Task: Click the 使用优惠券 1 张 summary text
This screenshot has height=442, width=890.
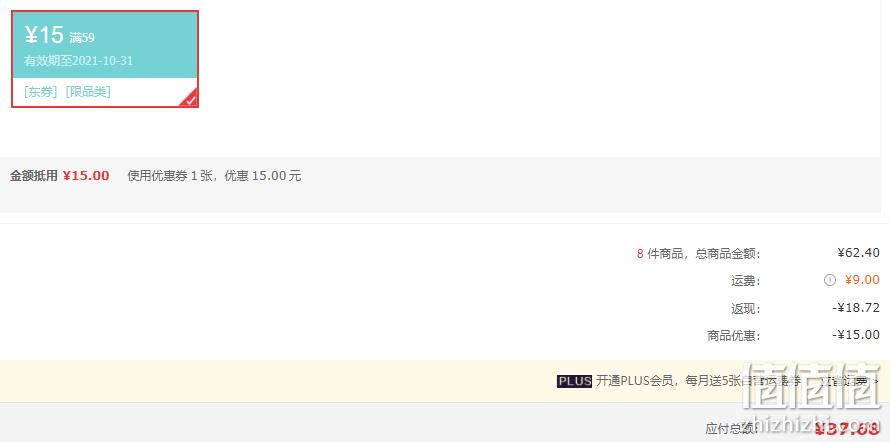Action: click(171, 176)
